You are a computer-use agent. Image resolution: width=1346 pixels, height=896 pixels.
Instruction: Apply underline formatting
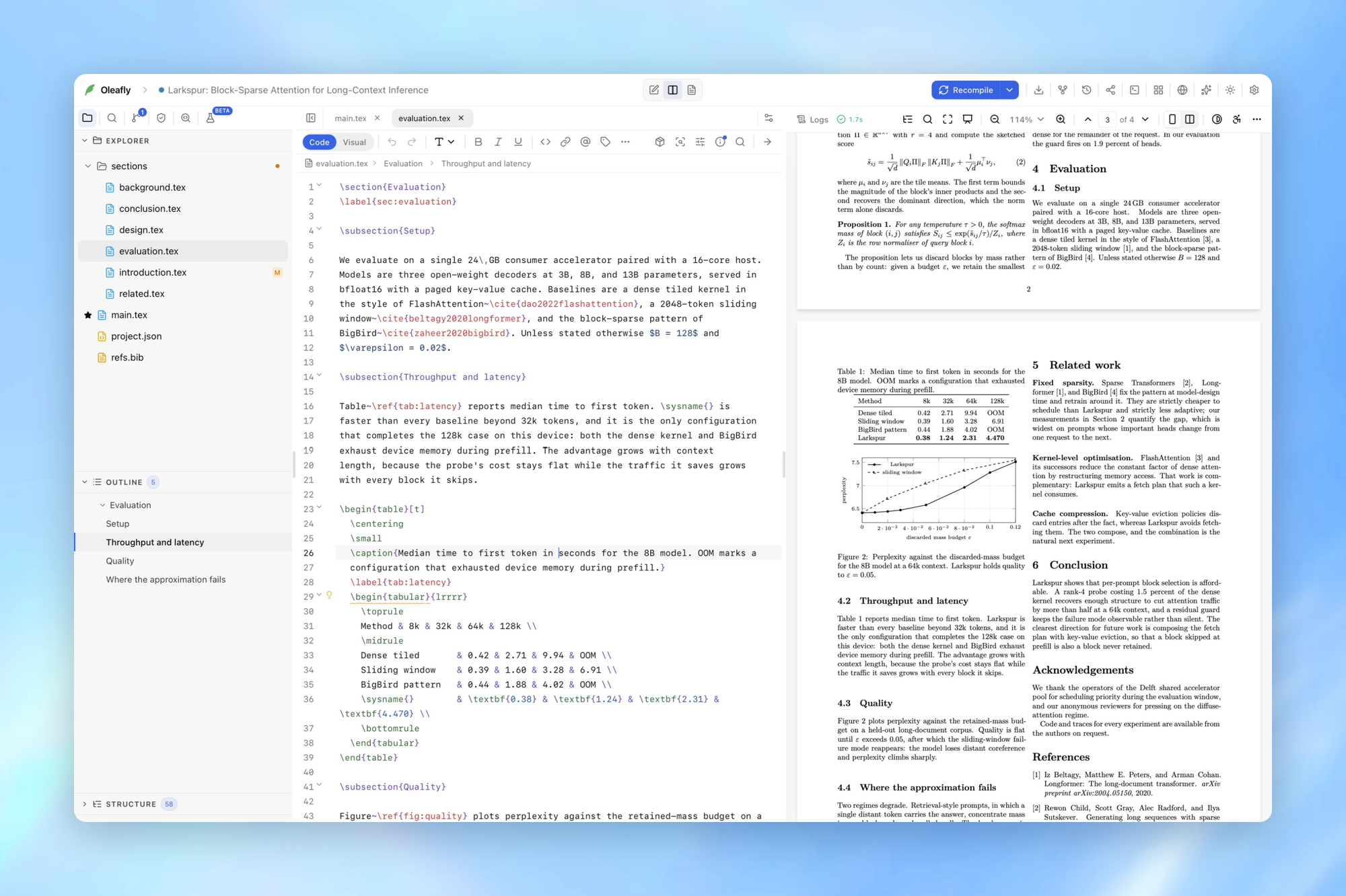coord(518,142)
